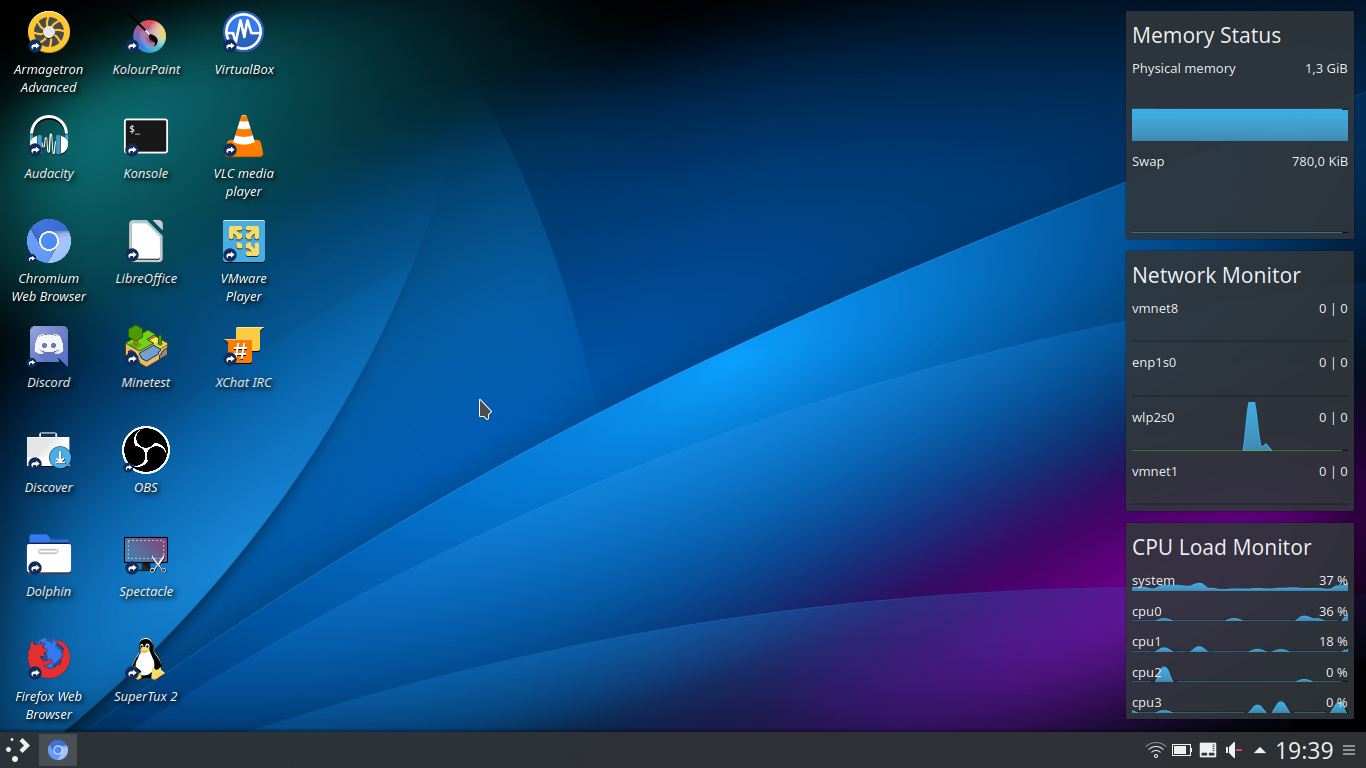
Task: Click the 19:39 digital clock
Action: 1305,750
